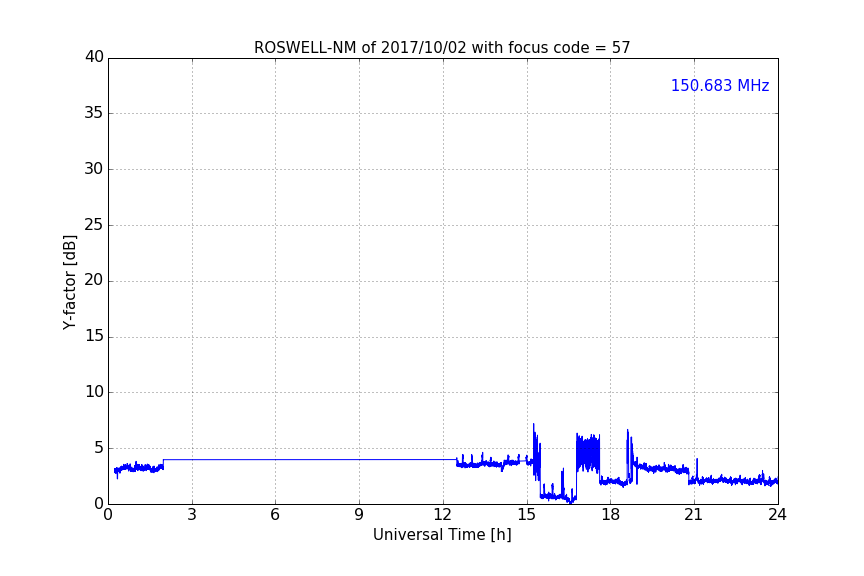
Task: Select the y-axis tick label '30'
Action: (94, 169)
